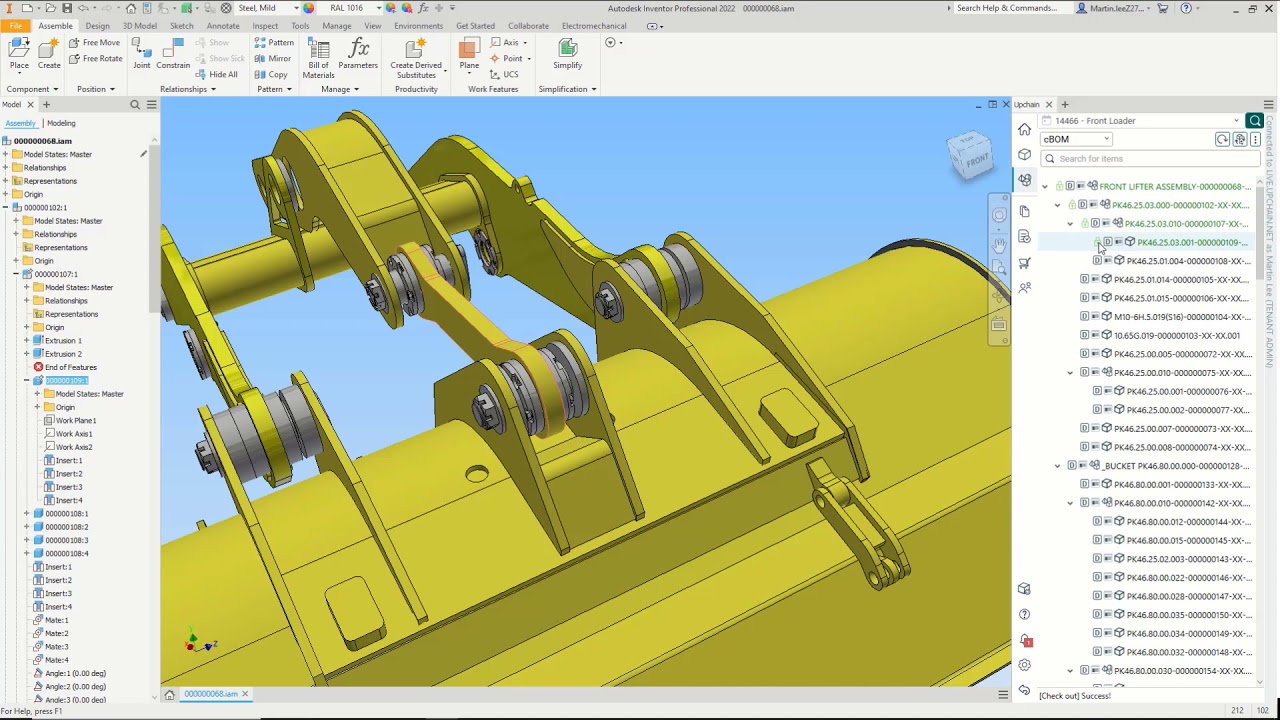Click Create Derived Substitutes

point(416,58)
